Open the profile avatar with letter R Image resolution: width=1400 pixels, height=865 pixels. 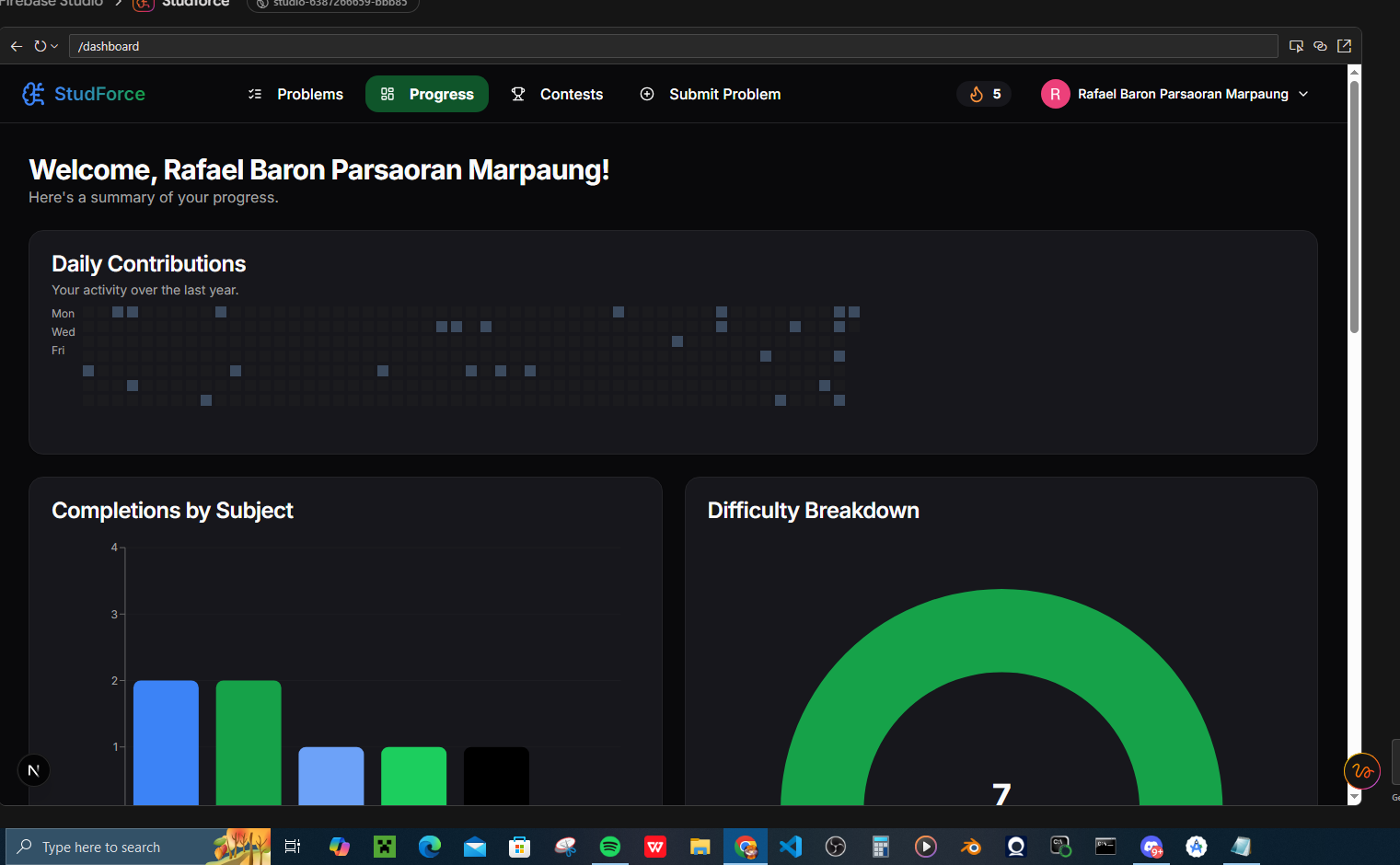pyautogui.click(x=1055, y=93)
